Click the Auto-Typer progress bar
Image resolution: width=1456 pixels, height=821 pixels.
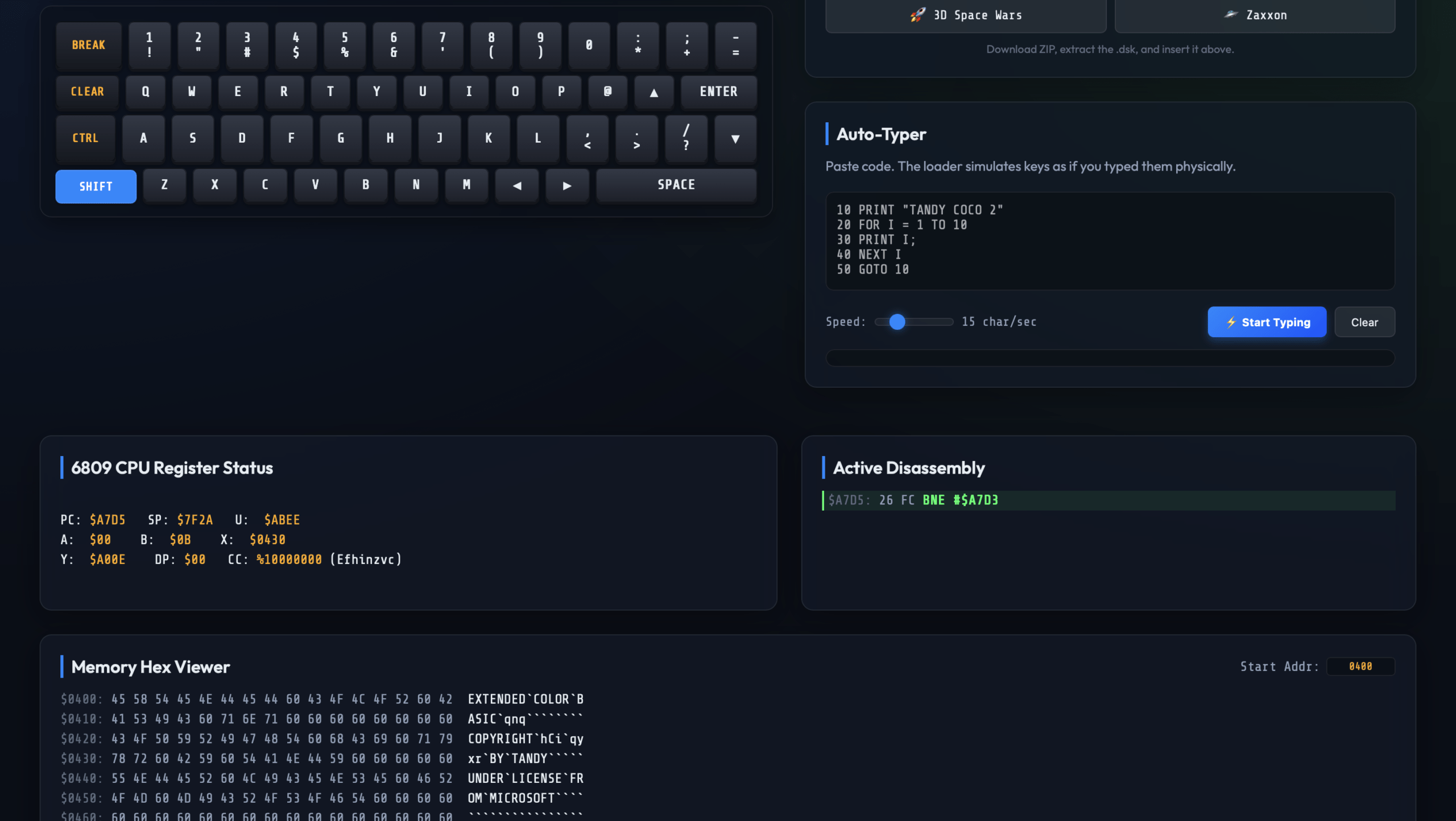(x=1110, y=358)
